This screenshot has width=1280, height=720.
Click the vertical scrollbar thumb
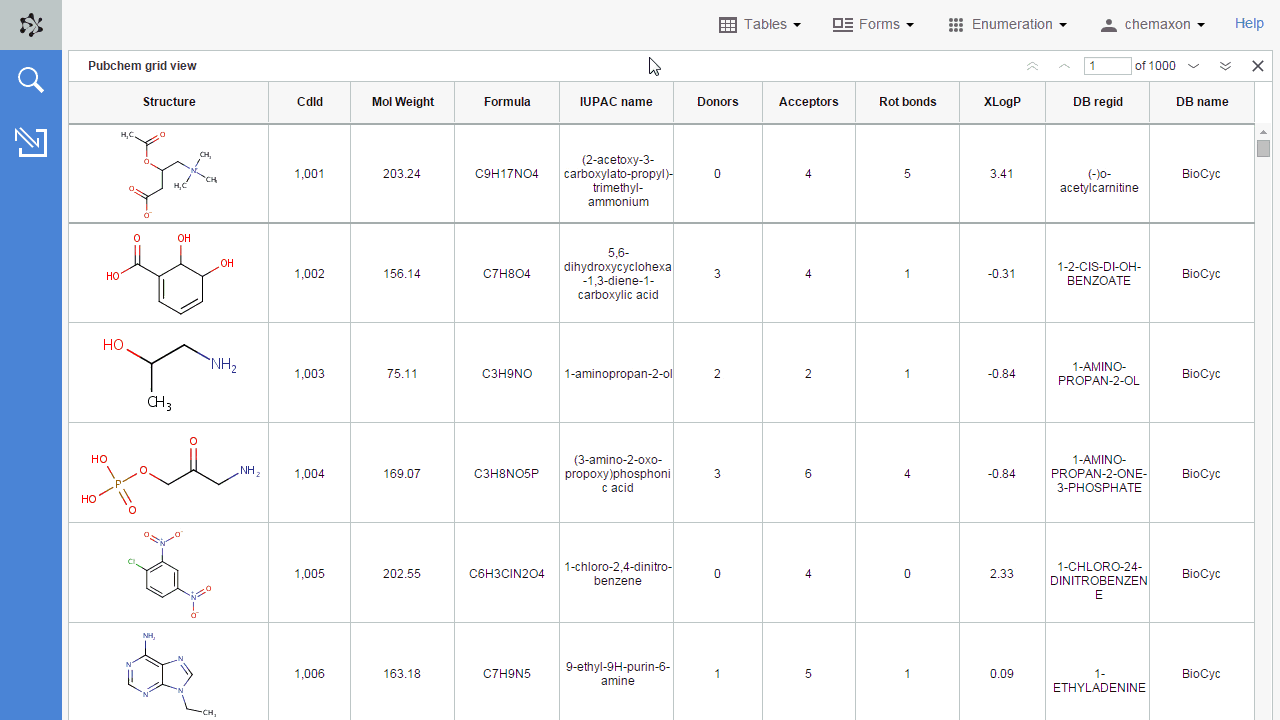(x=1263, y=148)
